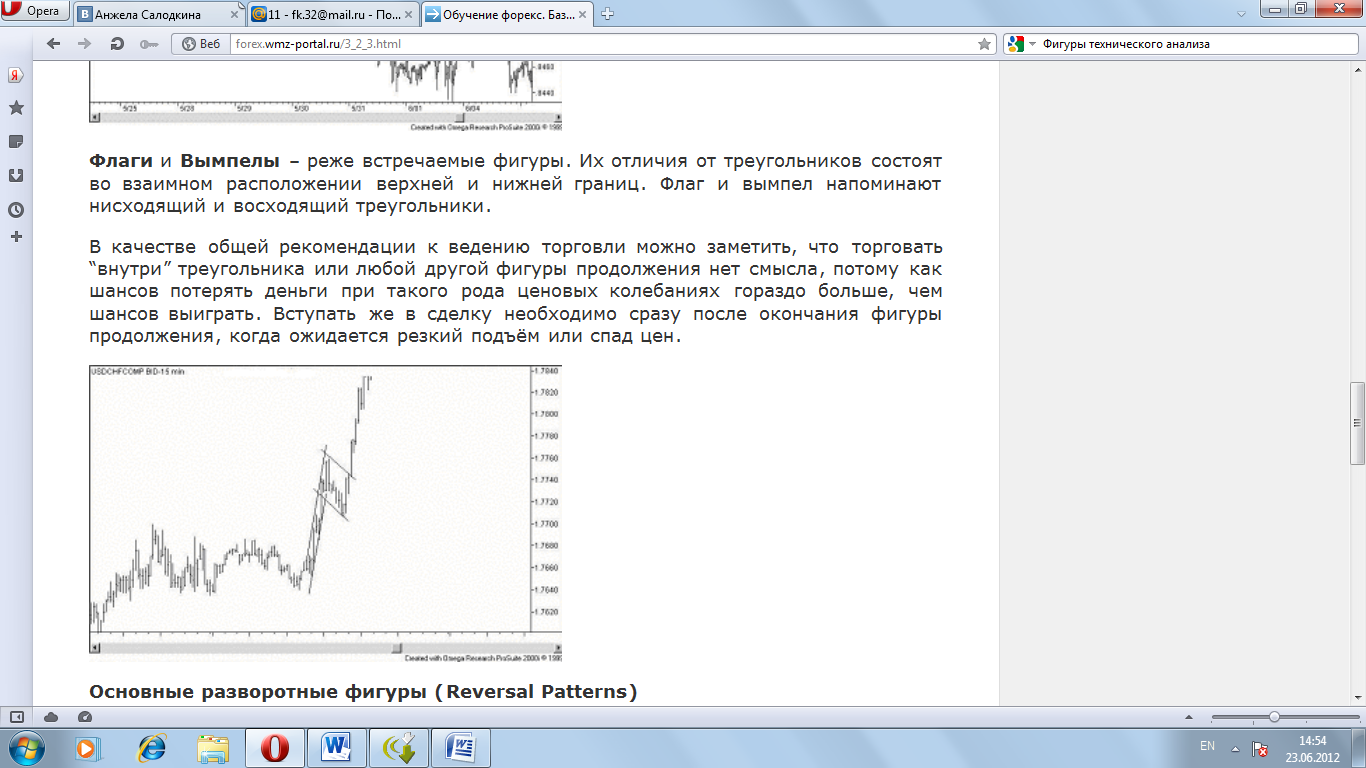This screenshot has width=1366, height=768.
Task: Click the heading Основные разворотные фигуры (Reversal Patterns)
Action: [363, 691]
